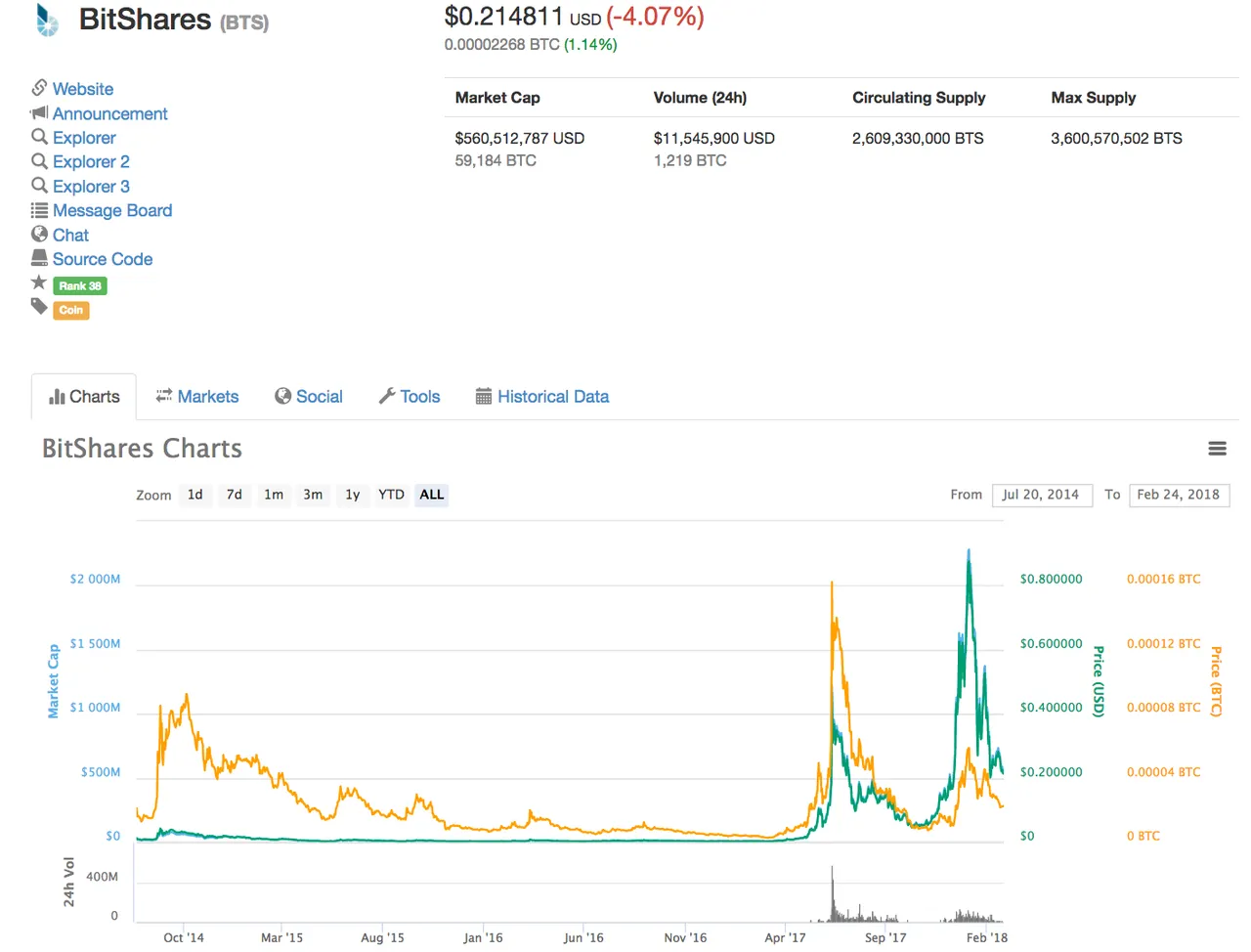Set chart zoom to 1d
The width and height of the screenshot is (1251, 952).
[x=195, y=495]
